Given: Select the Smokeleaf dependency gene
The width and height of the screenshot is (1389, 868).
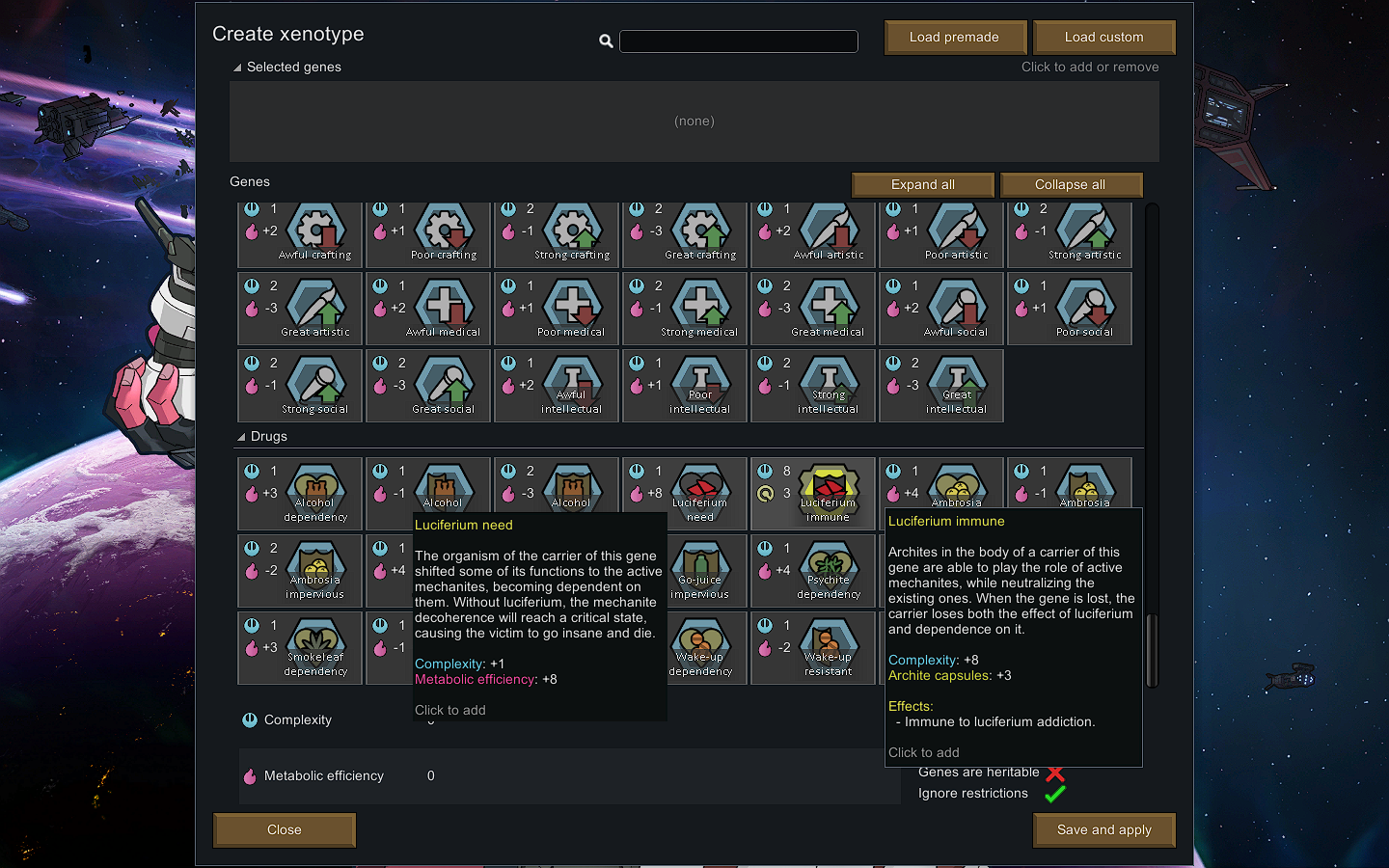Looking at the screenshot, I should [x=300, y=648].
